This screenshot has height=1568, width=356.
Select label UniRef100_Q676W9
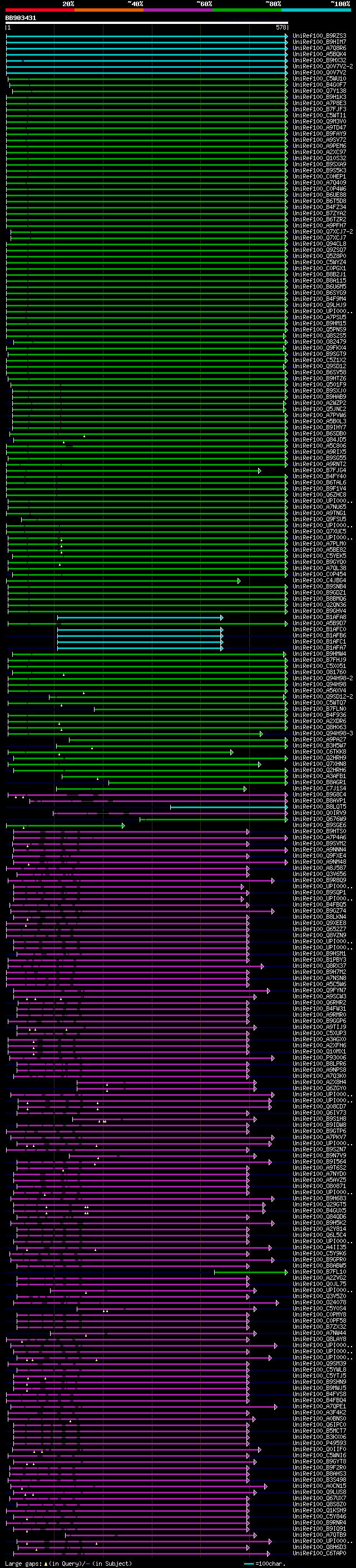(319, 819)
